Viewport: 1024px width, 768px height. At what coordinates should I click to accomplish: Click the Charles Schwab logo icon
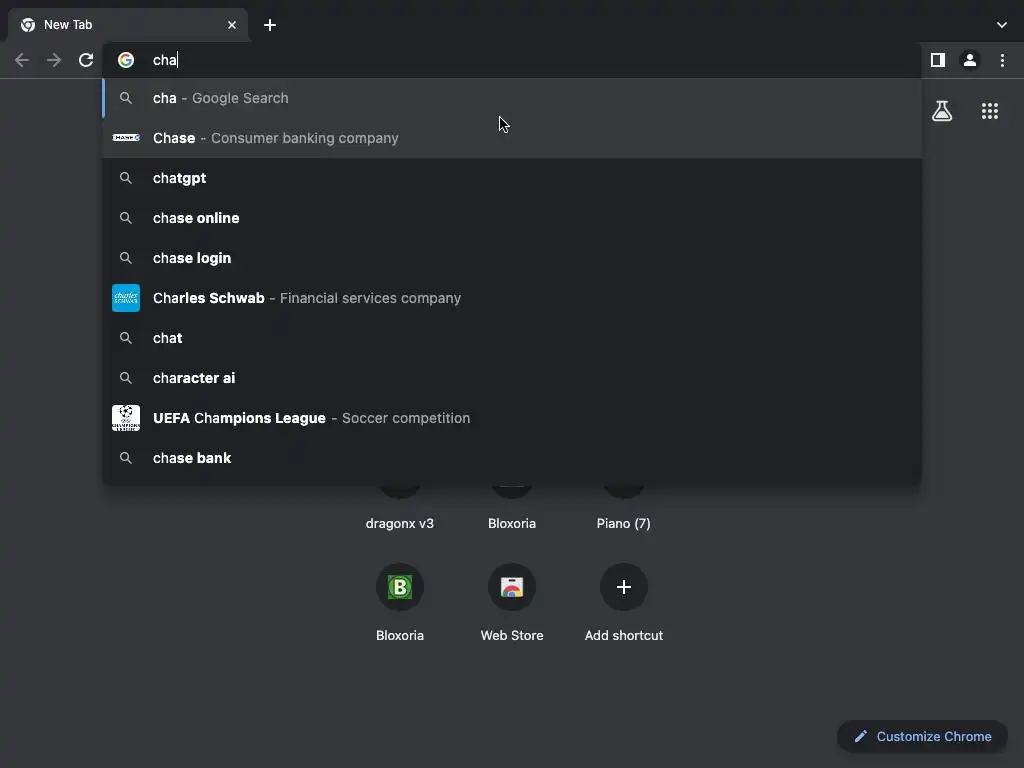click(126, 298)
